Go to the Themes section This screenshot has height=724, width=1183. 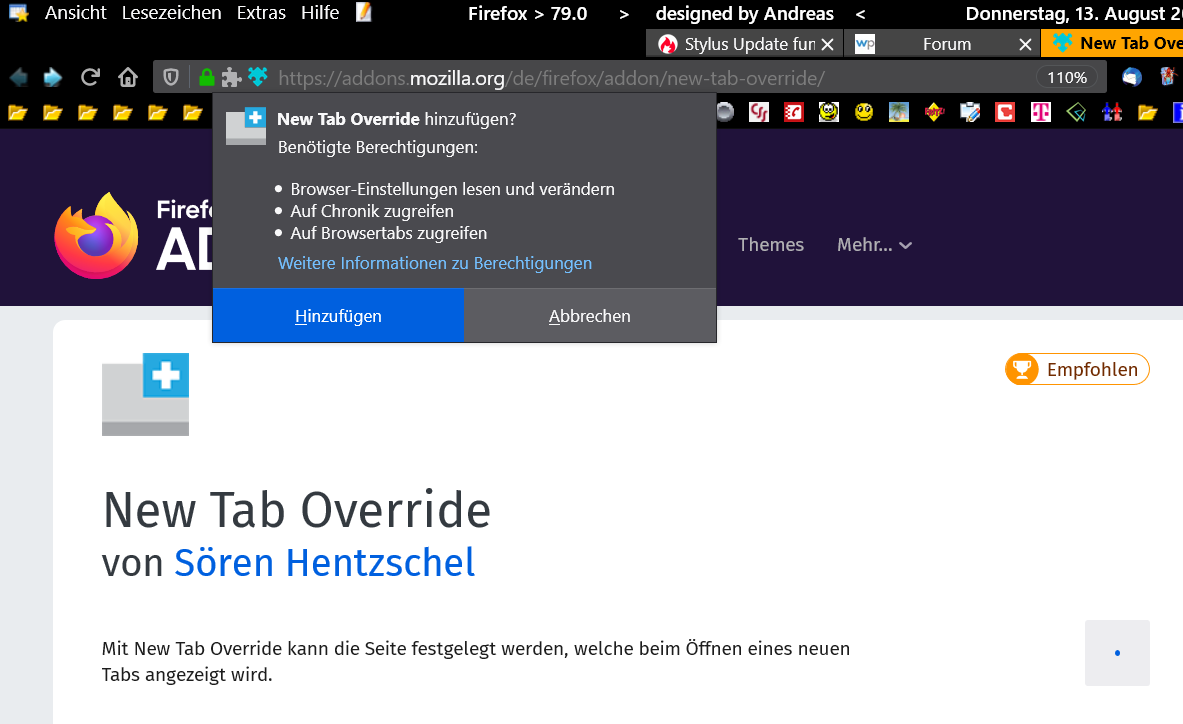click(x=770, y=244)
